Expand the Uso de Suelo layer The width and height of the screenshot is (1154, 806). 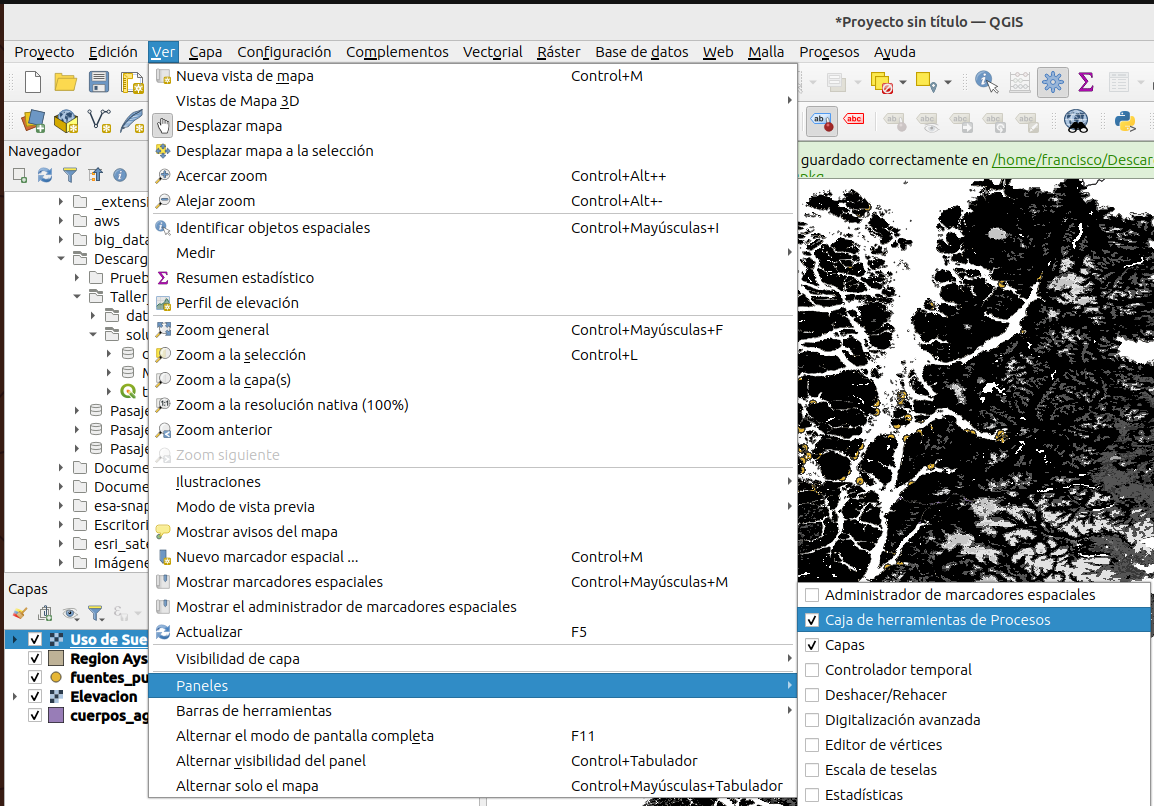(15, 639)
